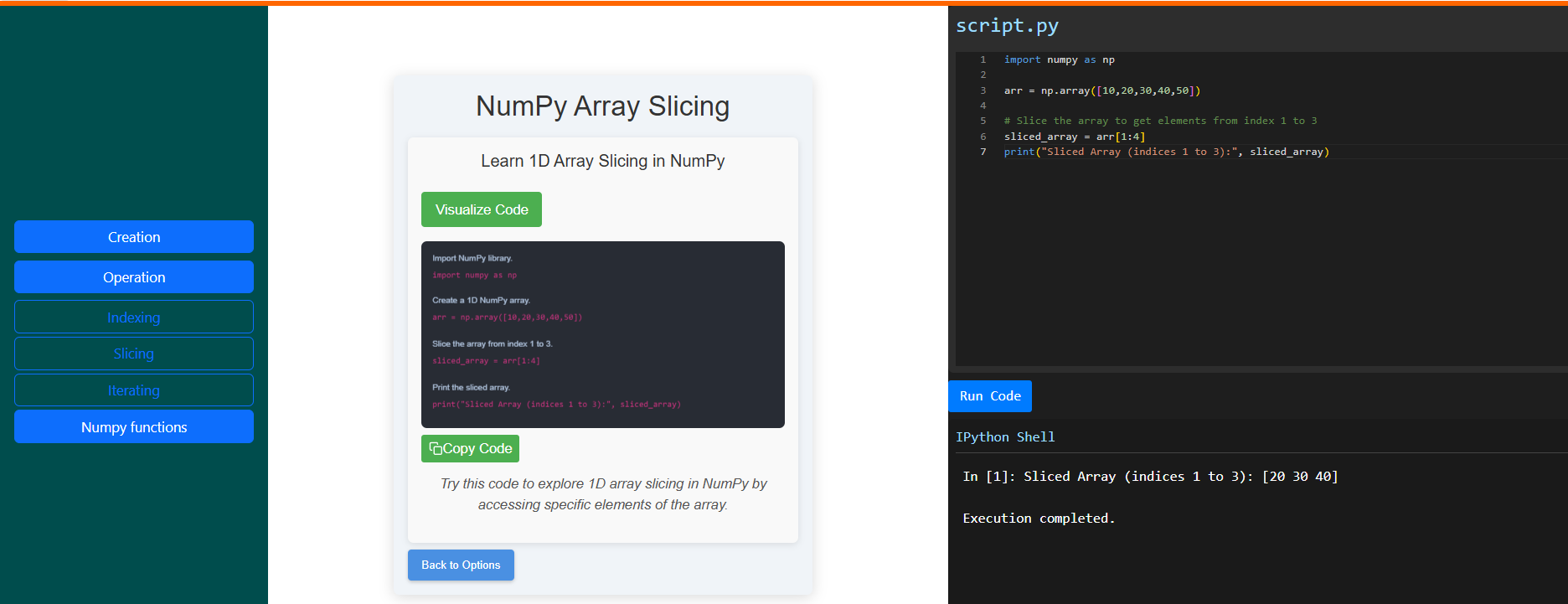This screenshot has height=604, width=1568.
Task: Select the Indexing topic in sidebar
Action: [x=134, y=317]
